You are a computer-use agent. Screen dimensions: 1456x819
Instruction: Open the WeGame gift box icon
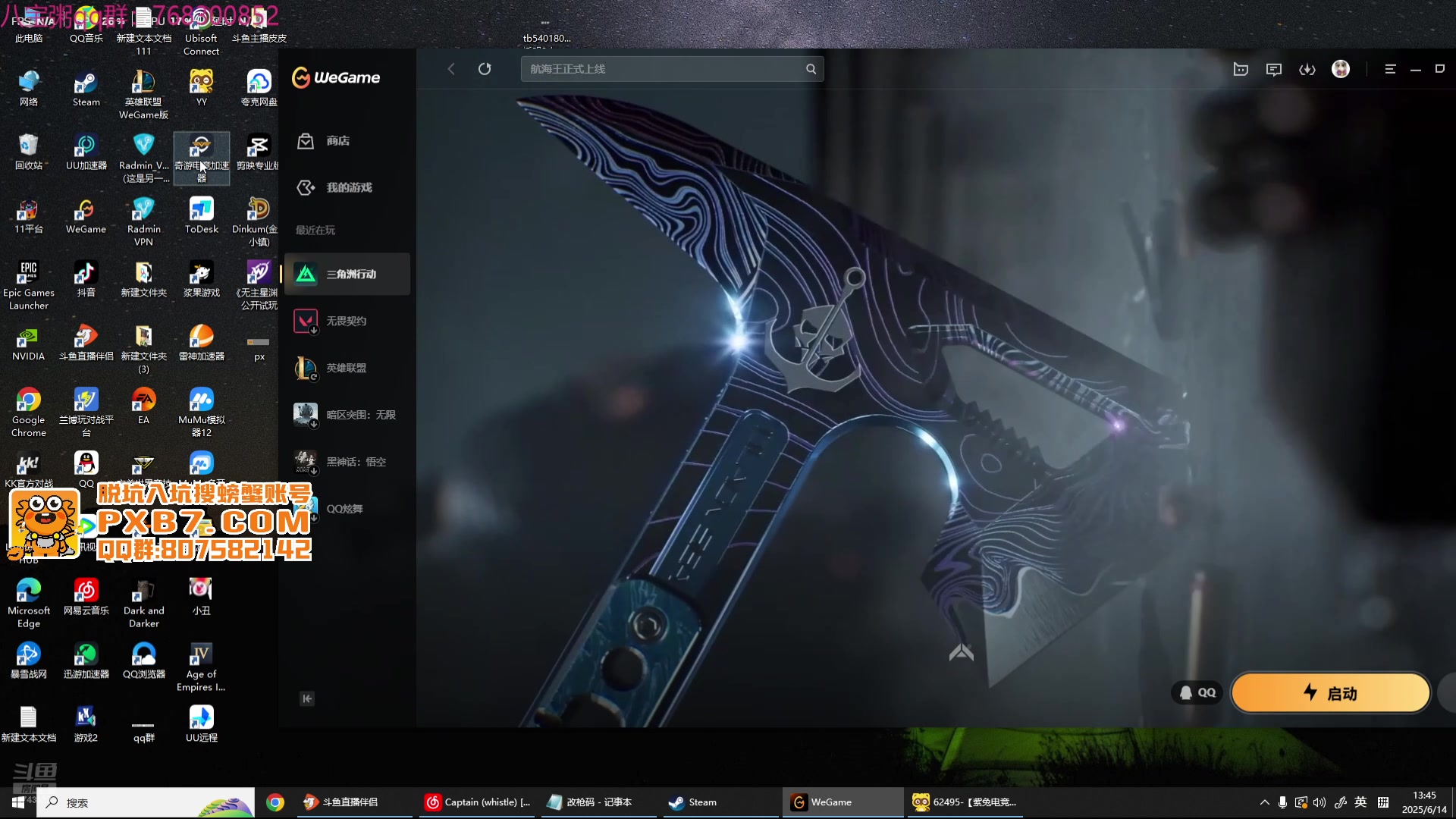[1241, 70]
